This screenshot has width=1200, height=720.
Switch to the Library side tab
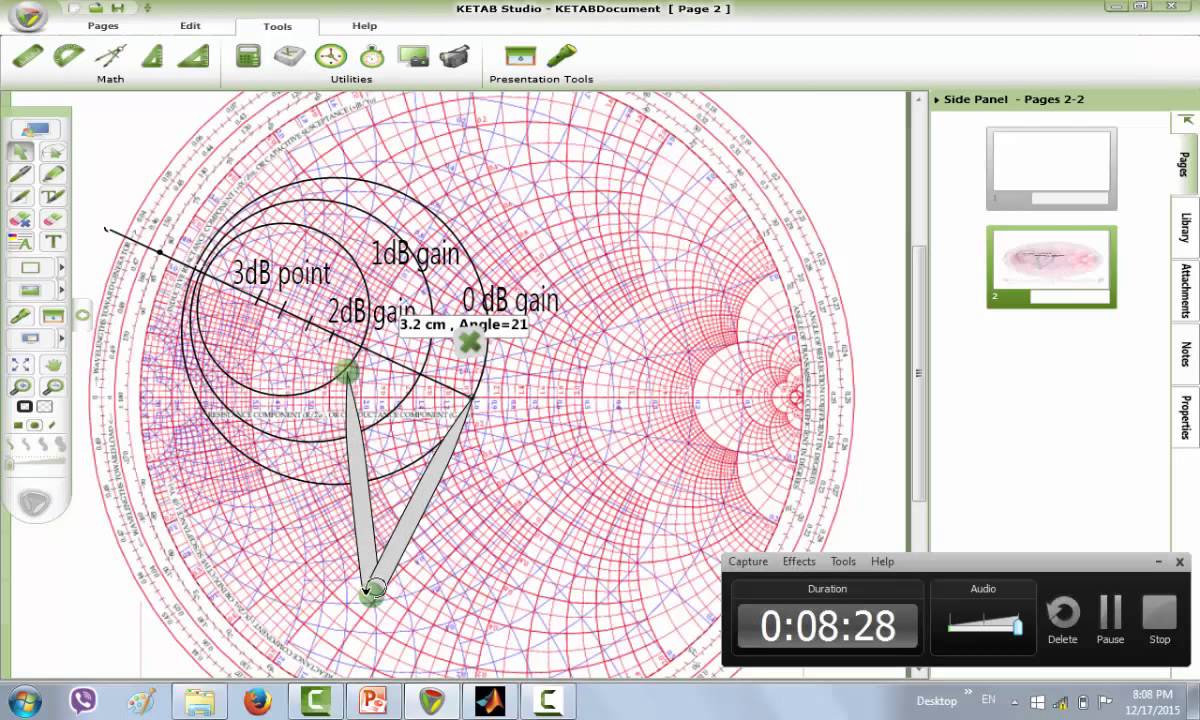(1185, 227)
